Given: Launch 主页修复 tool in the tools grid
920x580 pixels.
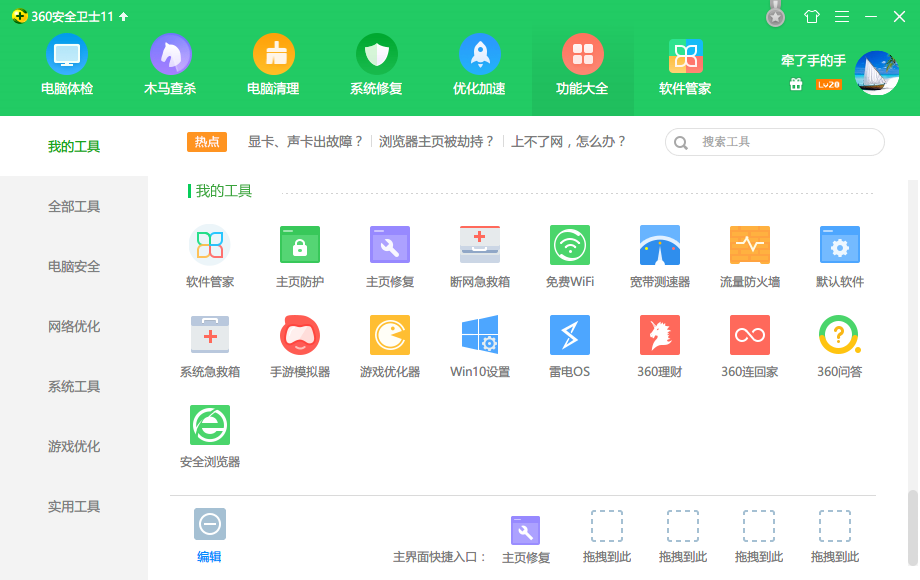Looking at the screenshot, I should pos(390,256).
